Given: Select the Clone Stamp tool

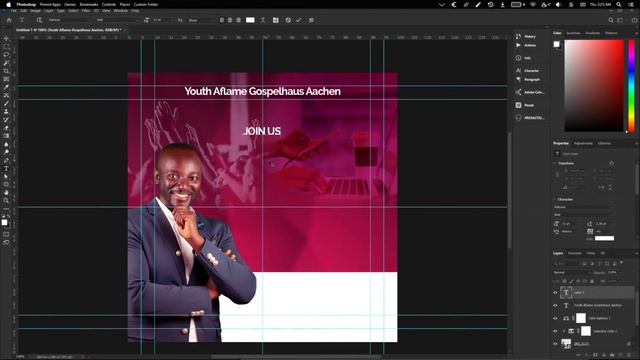Looking at the screenshot, I should (x=6, y=111).
